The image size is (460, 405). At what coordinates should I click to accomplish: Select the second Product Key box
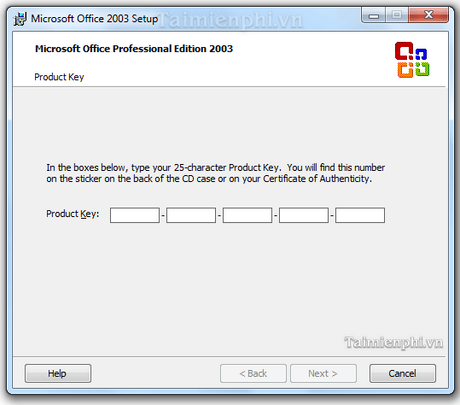pyautogui.click(x=191, y=215)
